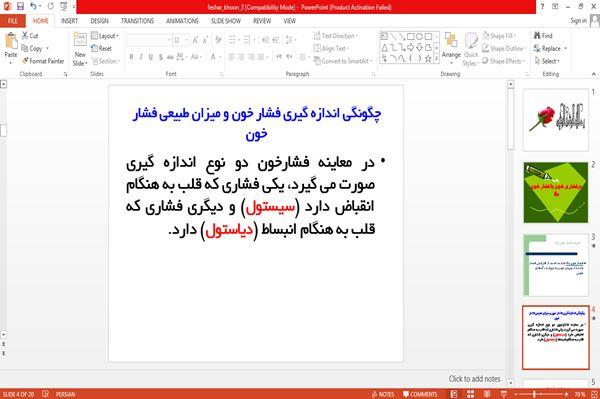Select the oval shape in Shapes gallery
Viewport: 600px width, 399px height.
[419, 37]
